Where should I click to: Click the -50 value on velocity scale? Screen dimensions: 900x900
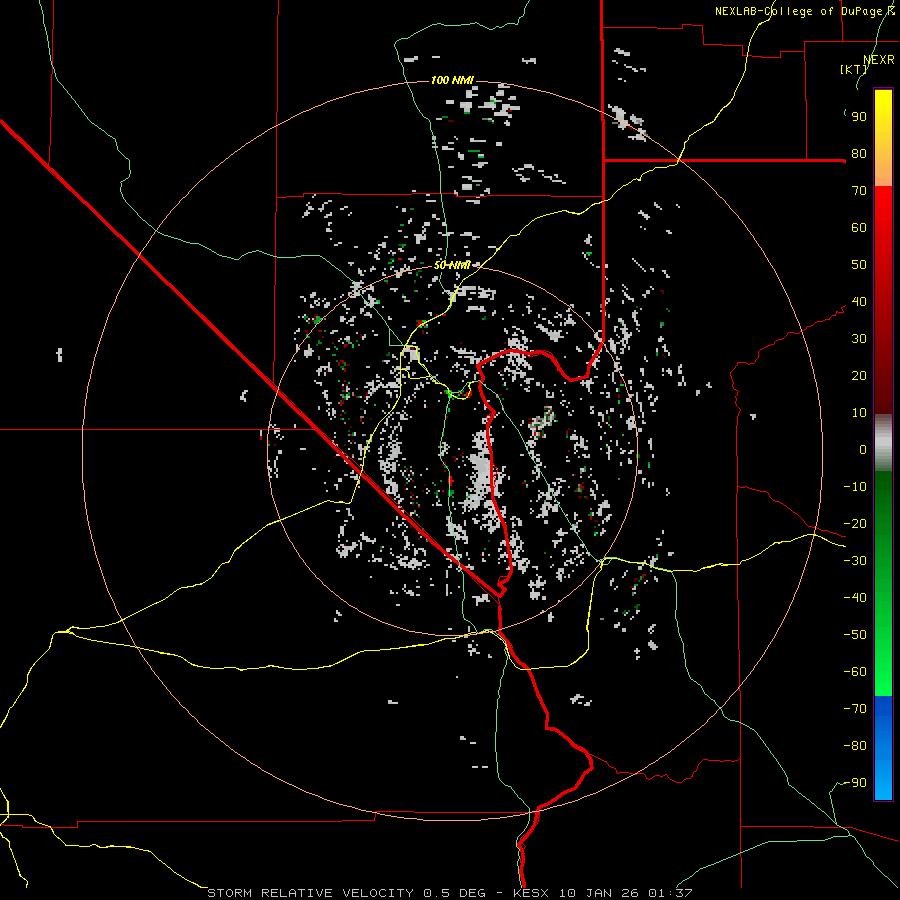point(855,635)
